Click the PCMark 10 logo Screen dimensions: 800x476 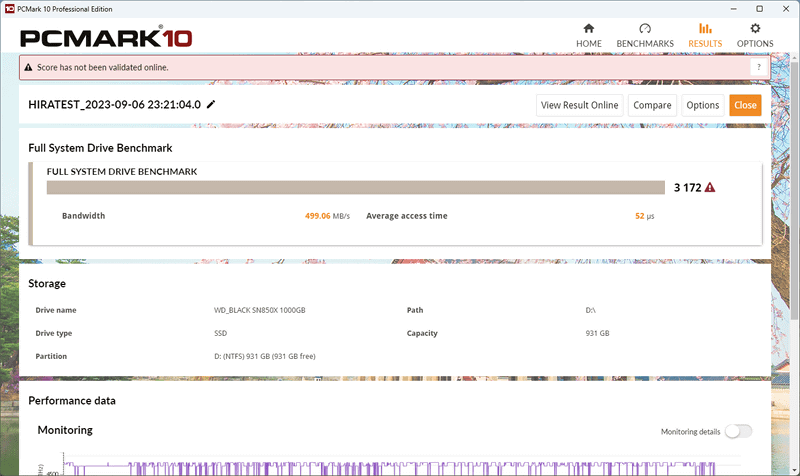106,37
